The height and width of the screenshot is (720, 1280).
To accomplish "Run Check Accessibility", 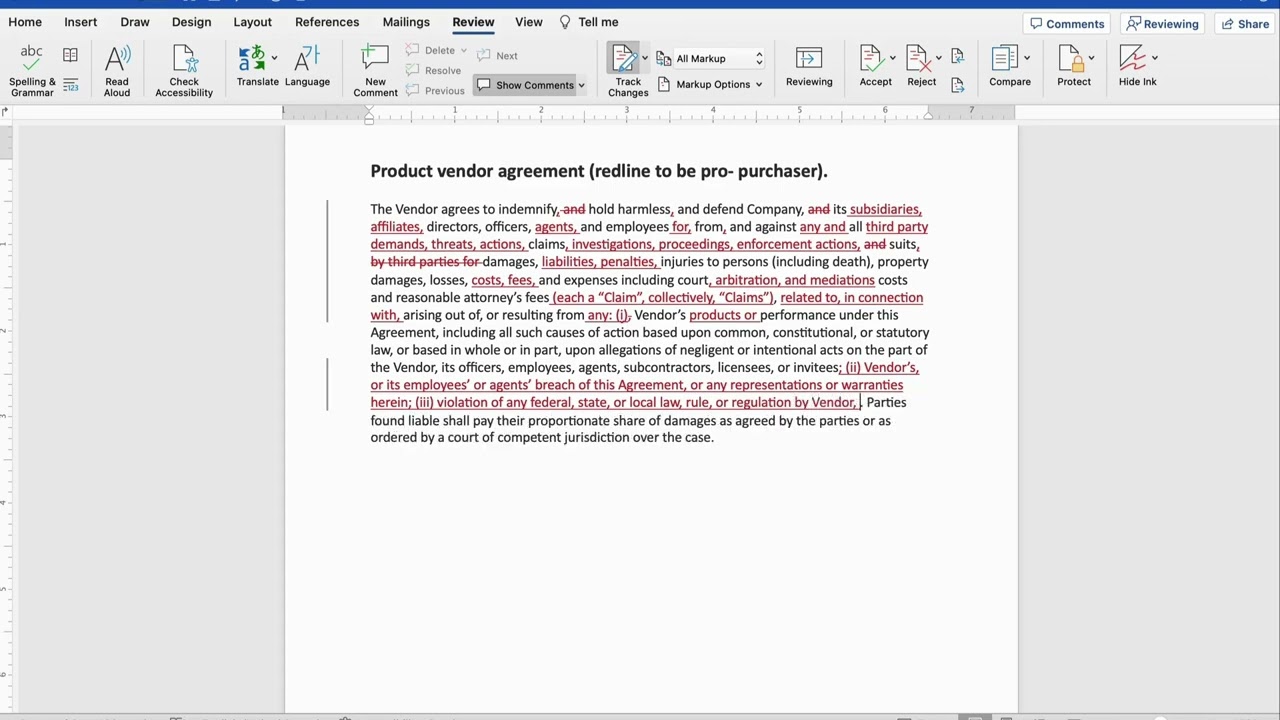I will [x=184, y=70].
